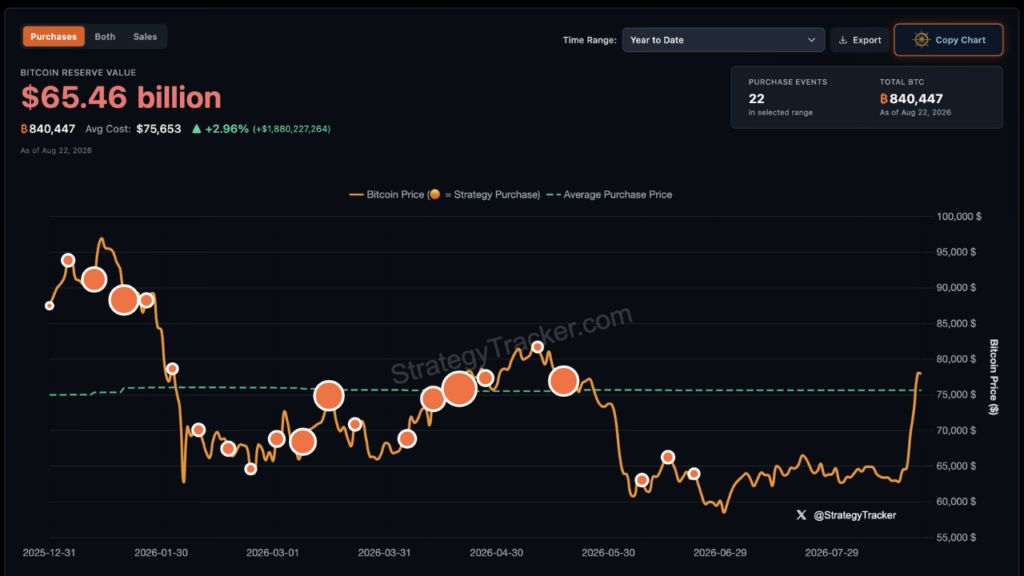1024x576 pixels.
Task: Click the Copy Chart button
Action: click(948, 40)
